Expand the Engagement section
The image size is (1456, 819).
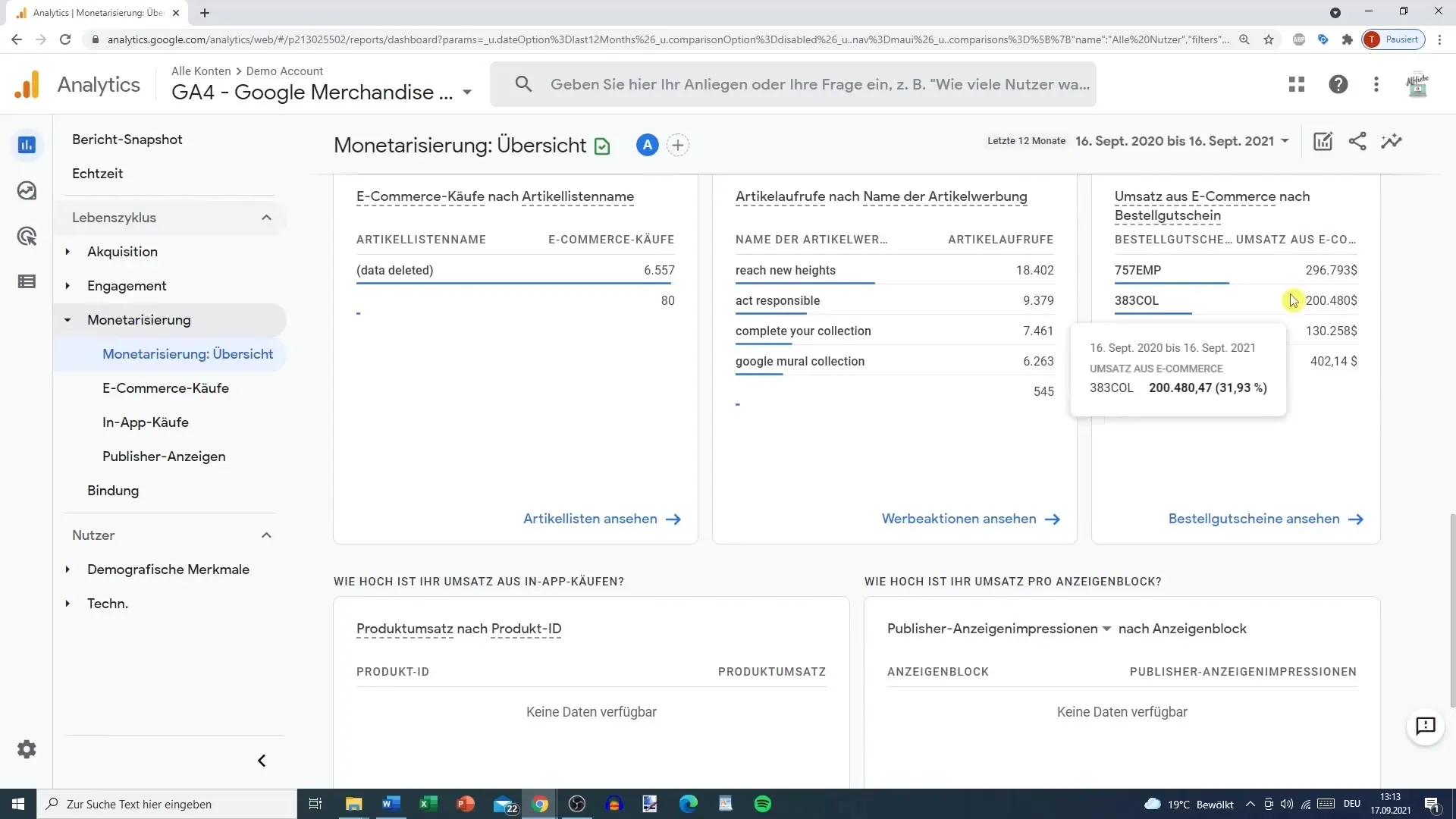point(67,286)
